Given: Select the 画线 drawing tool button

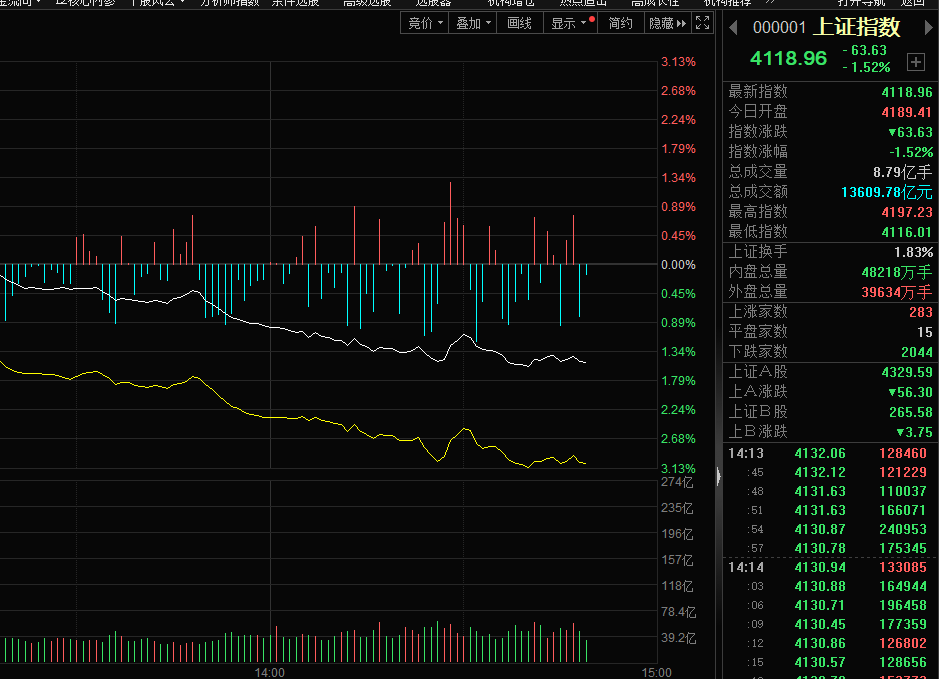Looking at the screenshot, I should click(519, 23).
